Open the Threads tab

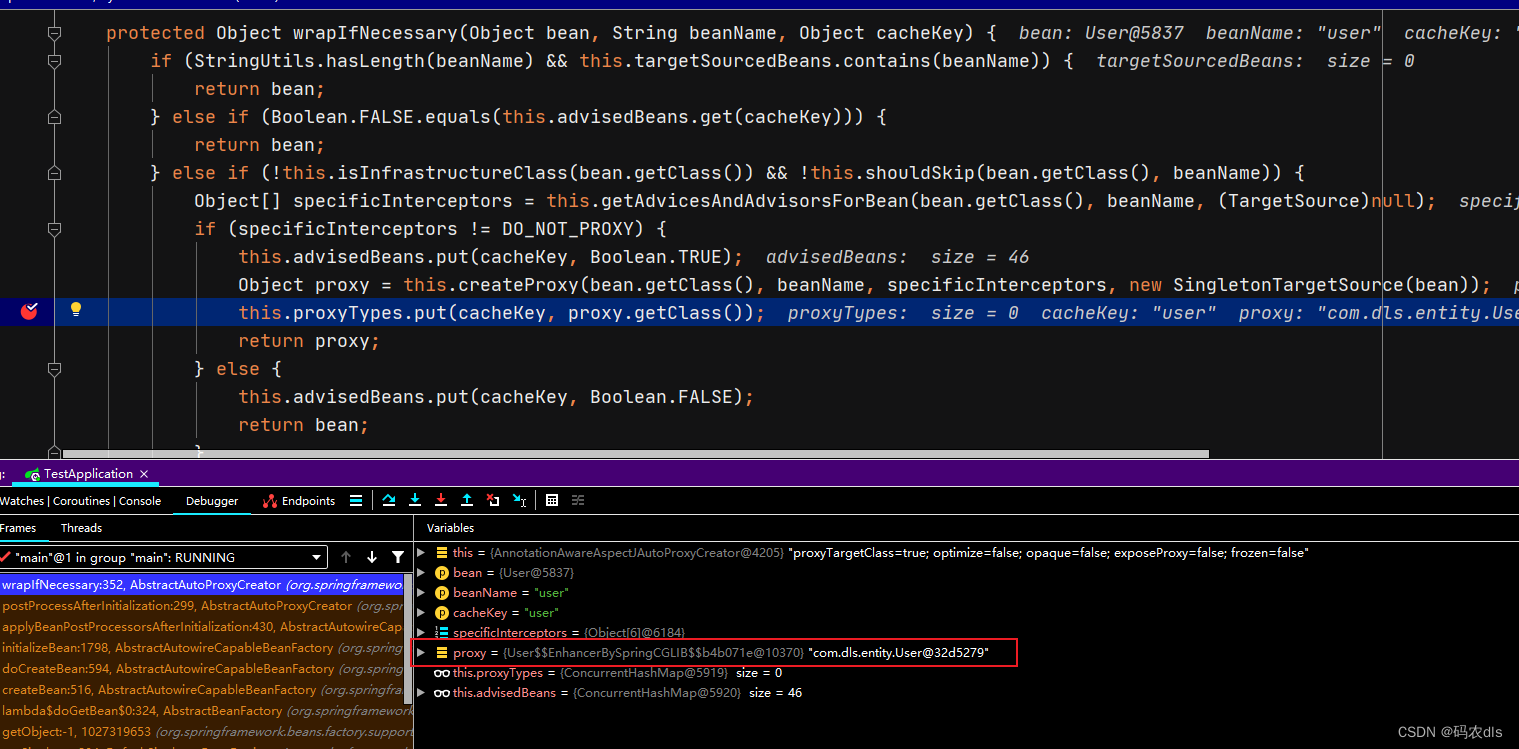click(81, 528)
